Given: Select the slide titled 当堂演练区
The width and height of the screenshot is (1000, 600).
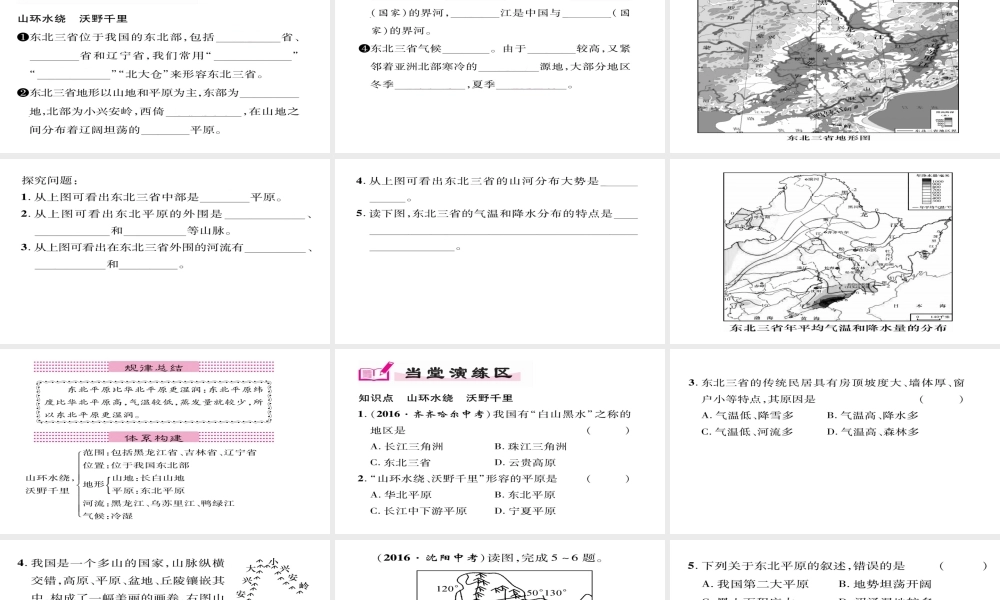Looking at the screenshot, I should coord(499,441).
